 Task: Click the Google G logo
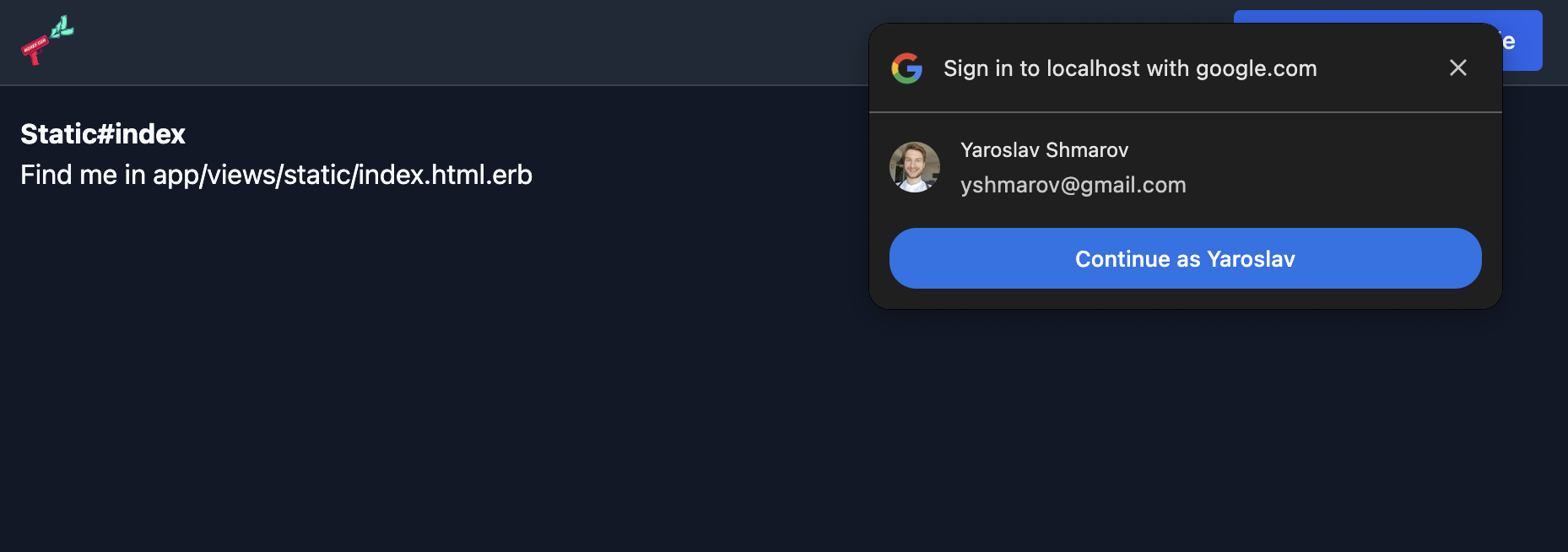pyautogui.click(x=907, y=68)
